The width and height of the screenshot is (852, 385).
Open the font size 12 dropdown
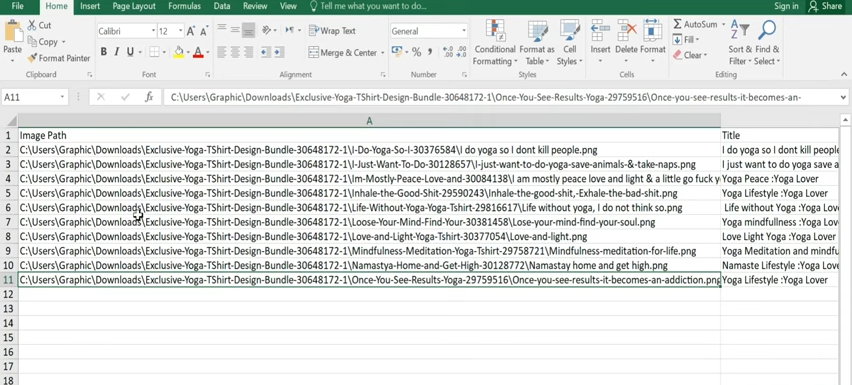[x=180, y=31]
